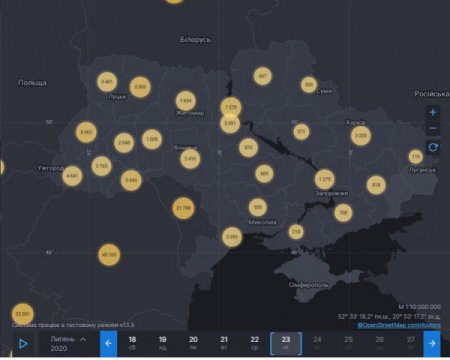Select date 21 on the timeline
Image resolution: width=450 pixels, height=360 pixels.
pos(224,343)
